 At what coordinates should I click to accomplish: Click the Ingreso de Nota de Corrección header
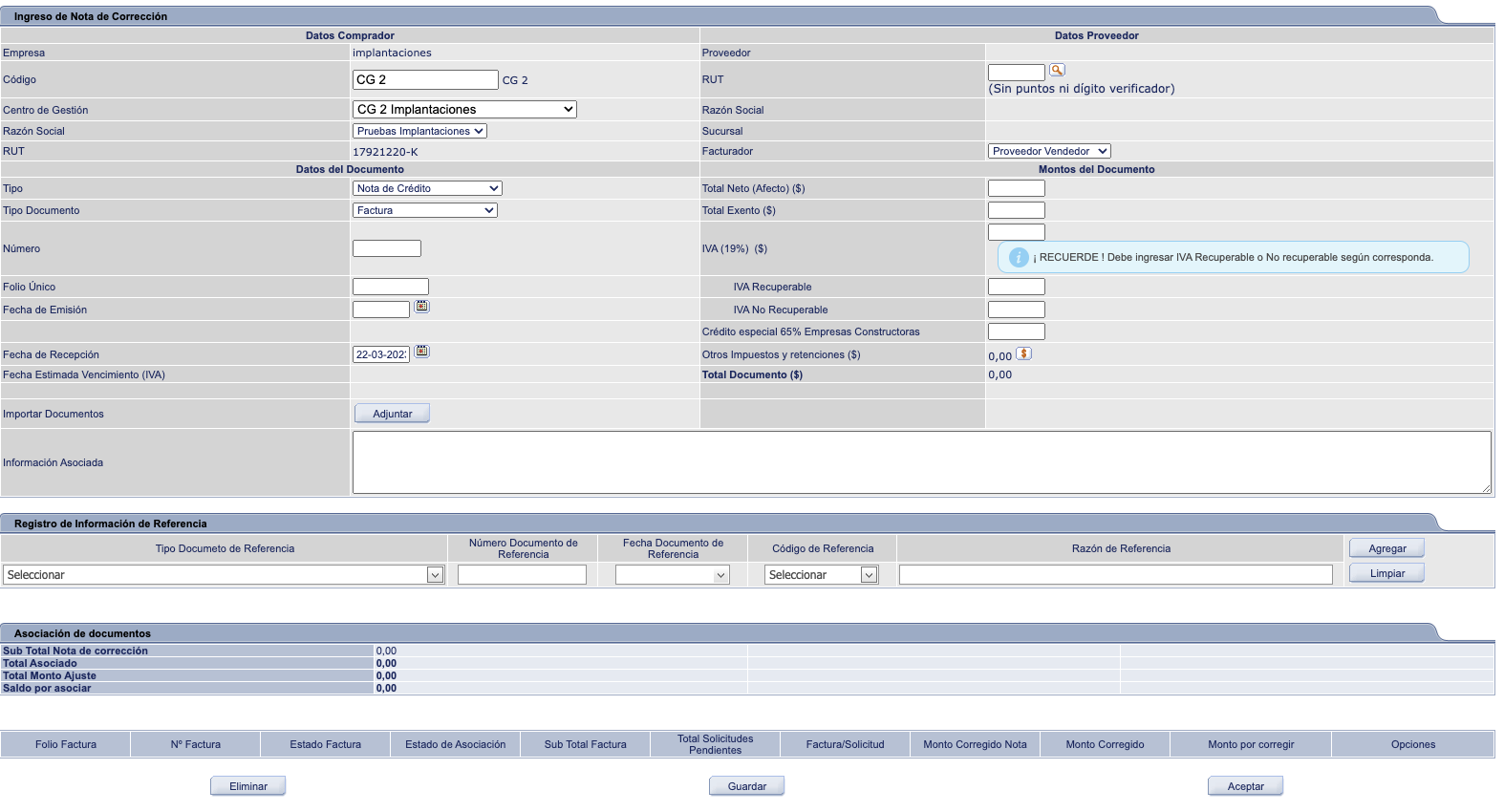click(91, 16)
